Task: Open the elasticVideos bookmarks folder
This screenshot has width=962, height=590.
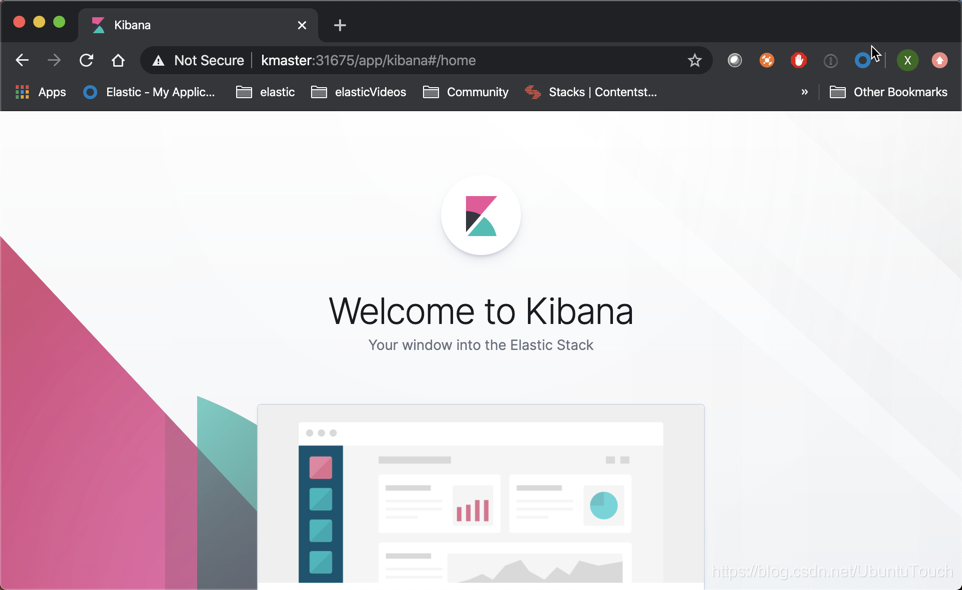Action: 359,92
